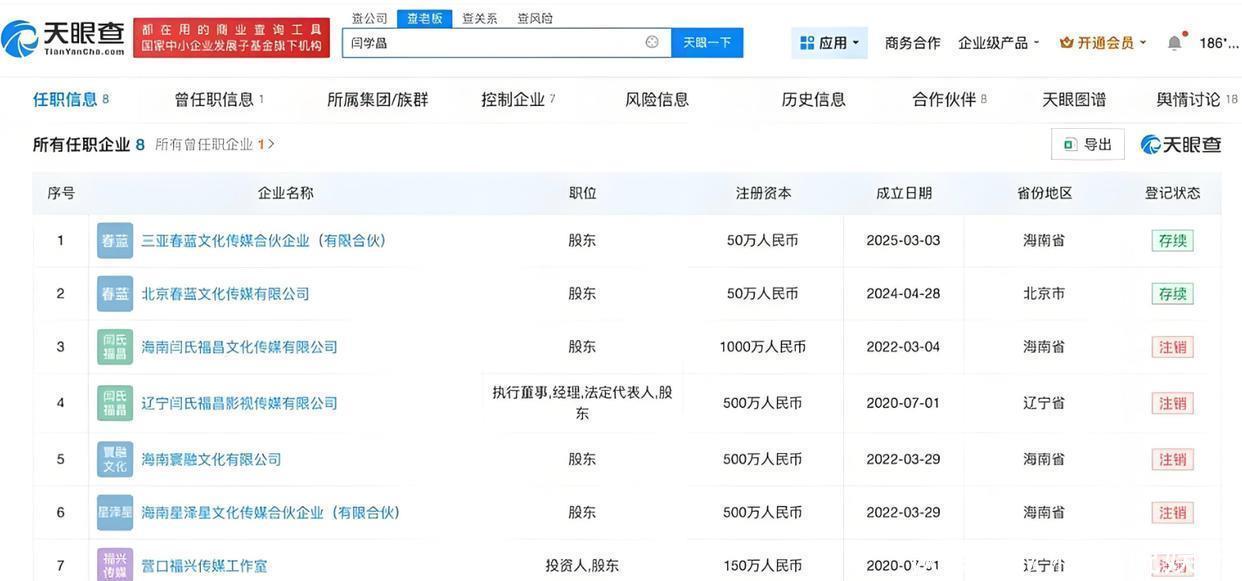1242x581 pixels.
Task: Open the 北京春蓝文化传媒有限公司 link
Action: (x=225, y=294)
